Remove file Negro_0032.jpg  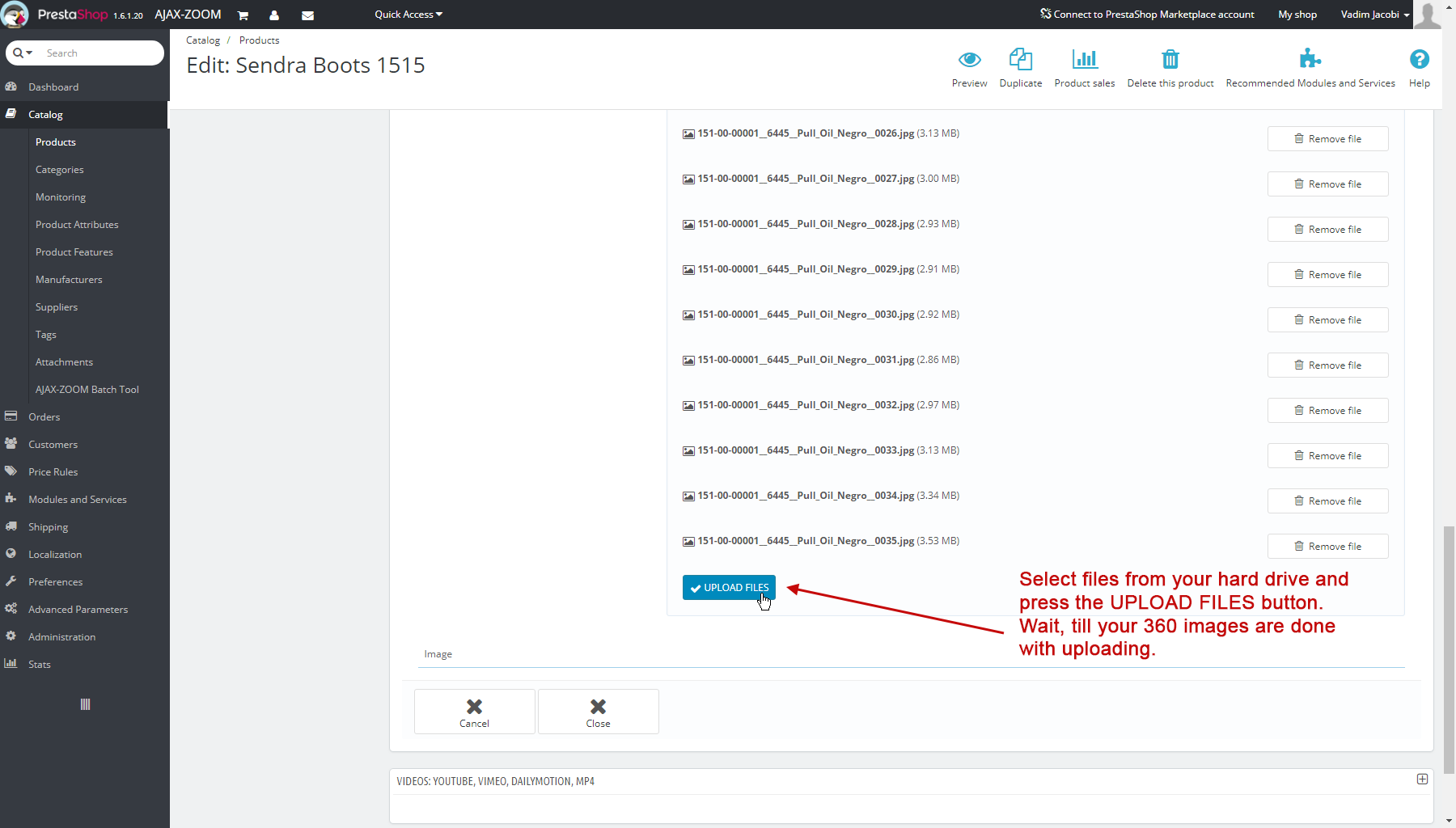(1328, 410)
